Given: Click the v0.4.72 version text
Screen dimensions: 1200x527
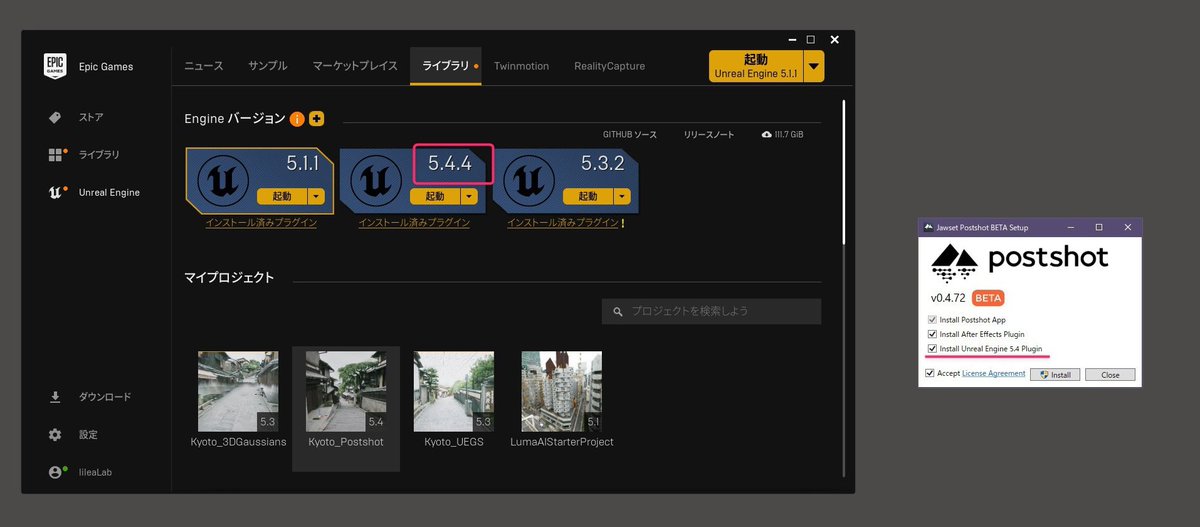Looking at the screenshot, I should (949, 298).
